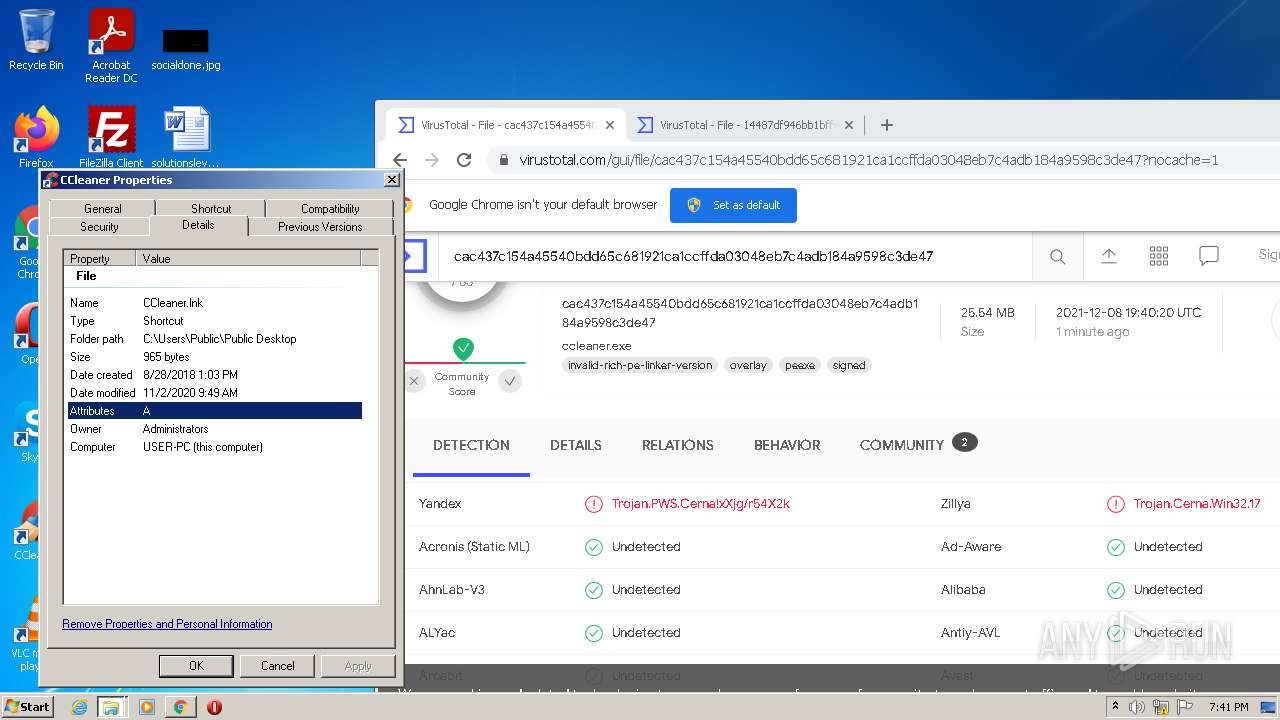This screenshot has width=1280, height=720.
Task: Open media player taskbar icon
Action: (x=147, y=707)
